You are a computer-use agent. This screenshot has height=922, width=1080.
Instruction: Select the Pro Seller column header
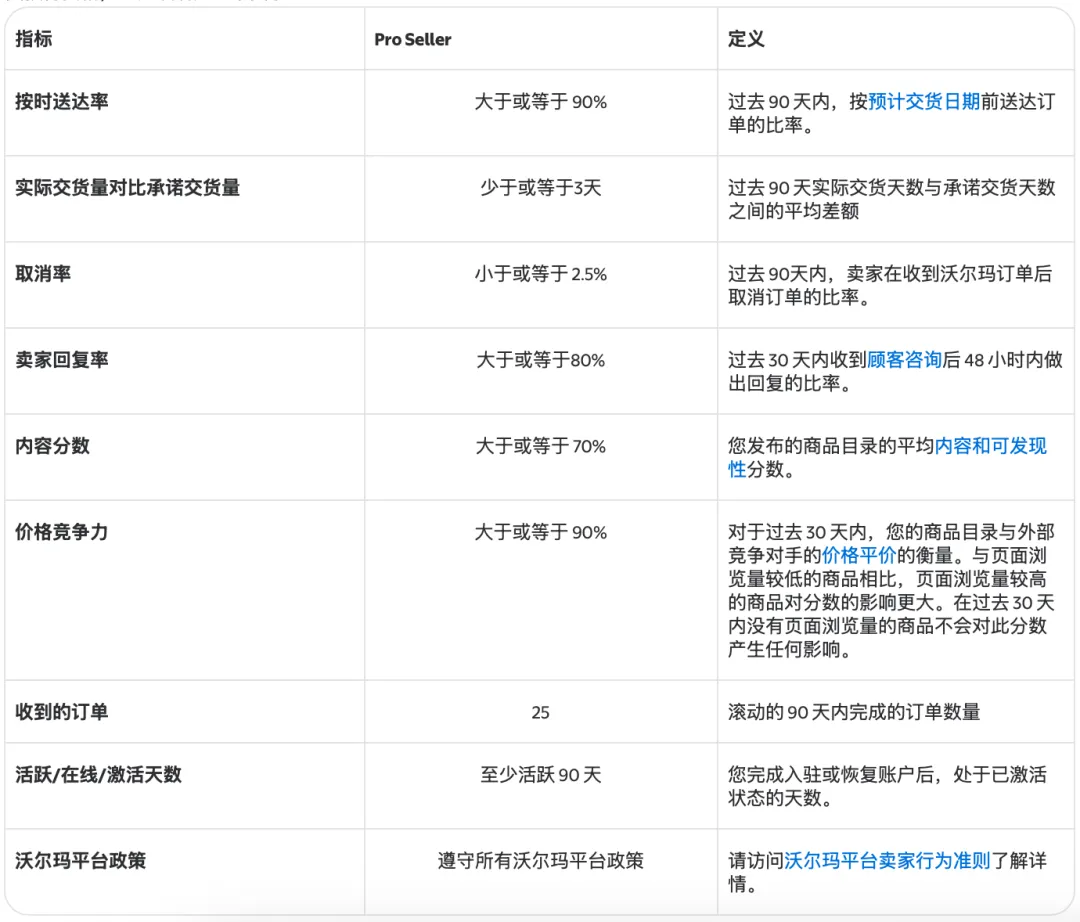(x=413, y=39)
